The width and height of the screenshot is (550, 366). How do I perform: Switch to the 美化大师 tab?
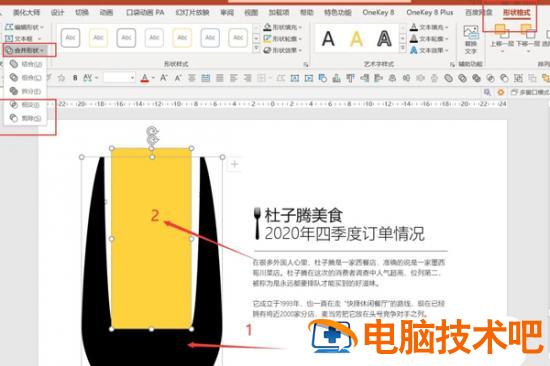click(26, 13)
